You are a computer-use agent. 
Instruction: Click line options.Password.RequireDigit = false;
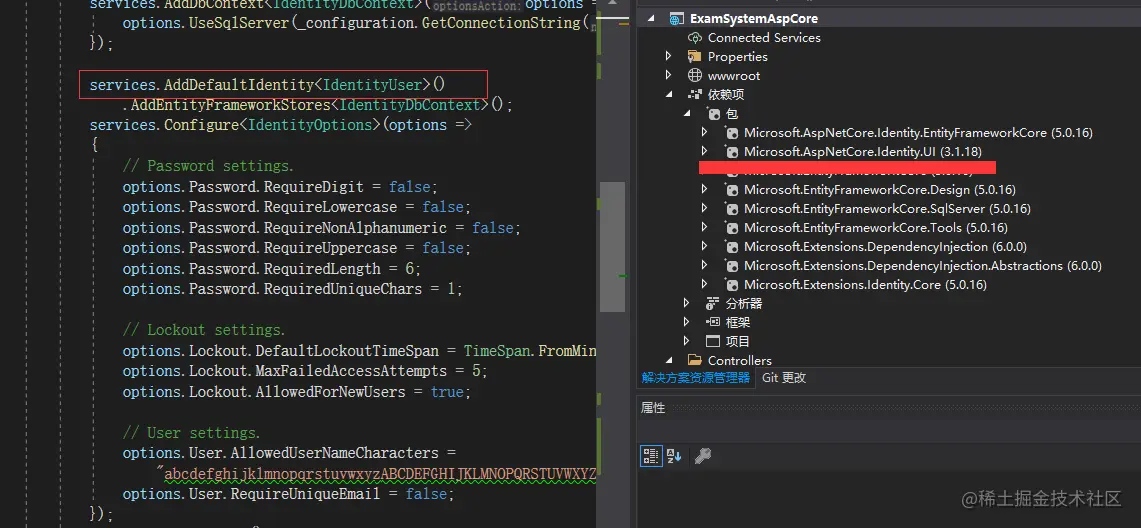(281, 187)
